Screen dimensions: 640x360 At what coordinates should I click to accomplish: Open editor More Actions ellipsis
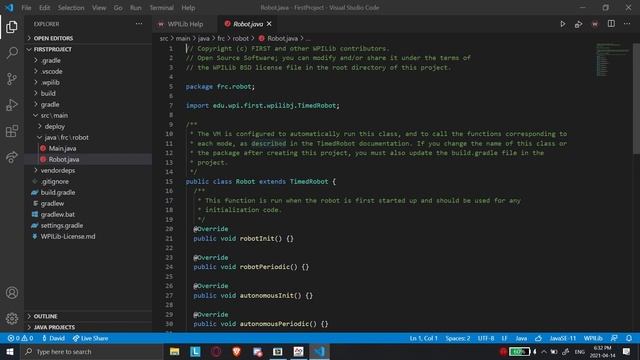627,24
